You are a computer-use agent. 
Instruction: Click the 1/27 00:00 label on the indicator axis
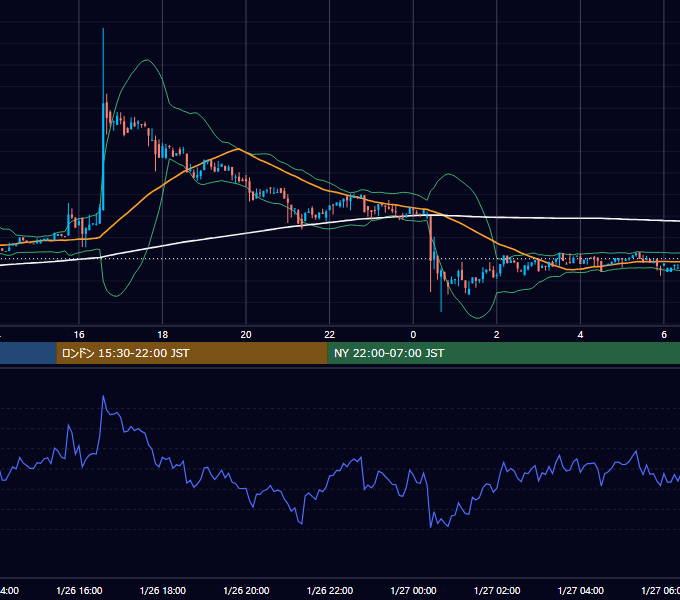point(413,590)
